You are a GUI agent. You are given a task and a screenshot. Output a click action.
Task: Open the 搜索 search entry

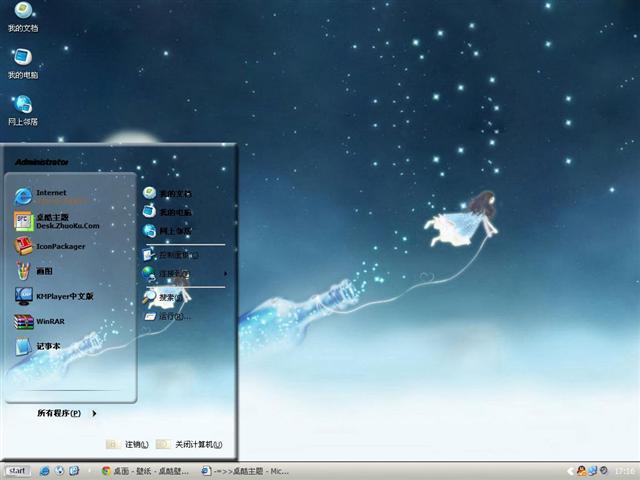[163, 298]
